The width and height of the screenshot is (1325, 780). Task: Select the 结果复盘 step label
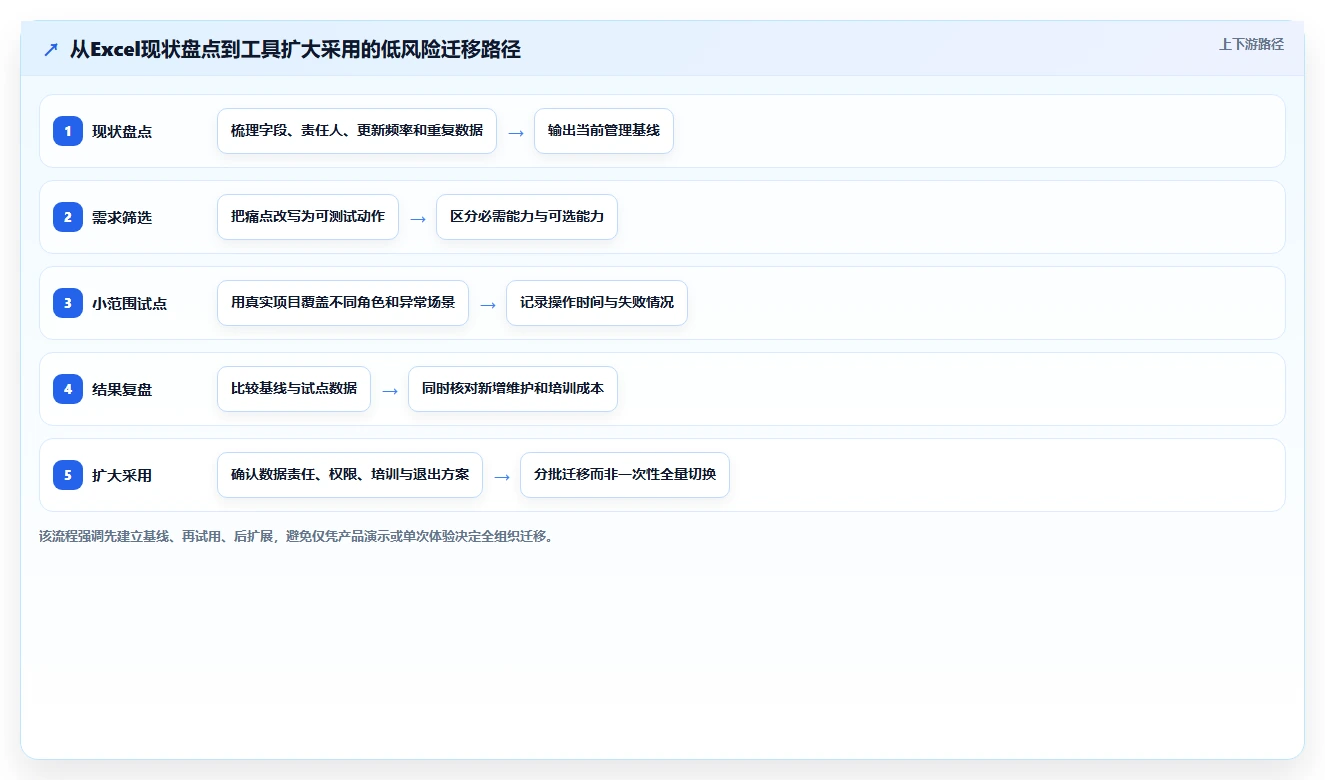tap(122, 389)
